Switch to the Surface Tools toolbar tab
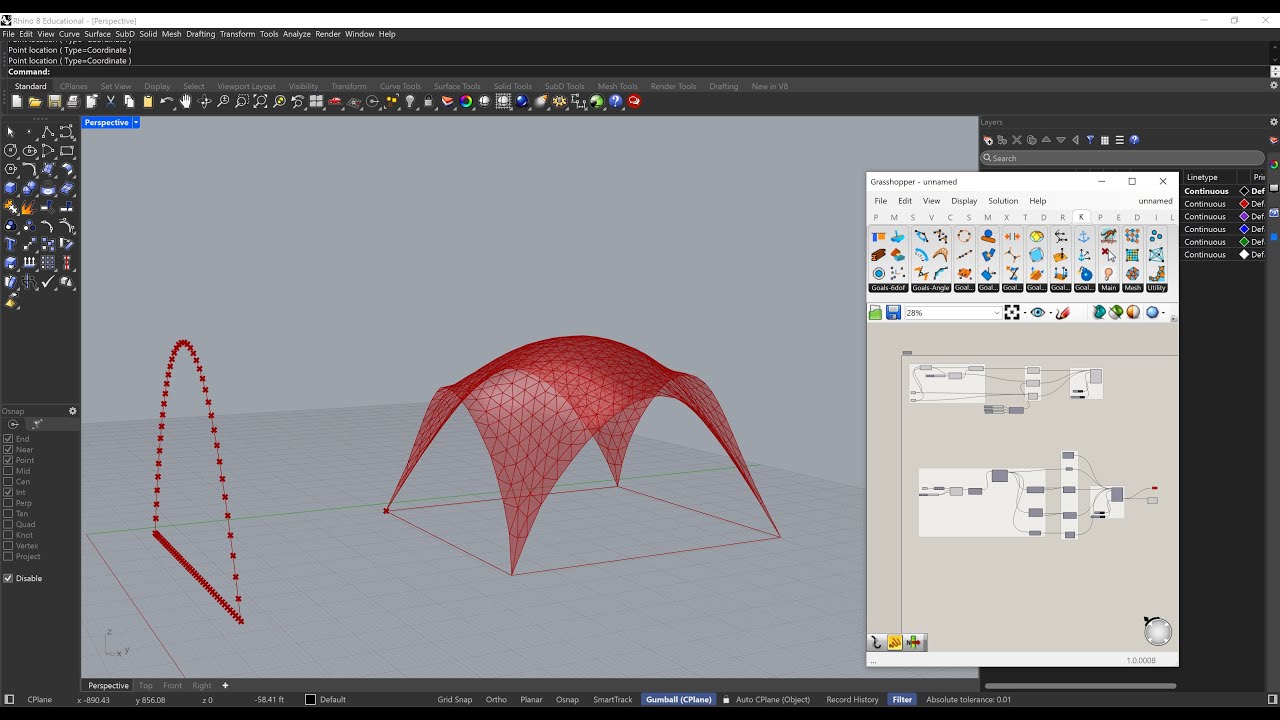The width and height of the screenshot is (1280, 720). pyautogui.click(x=457, y=86)
